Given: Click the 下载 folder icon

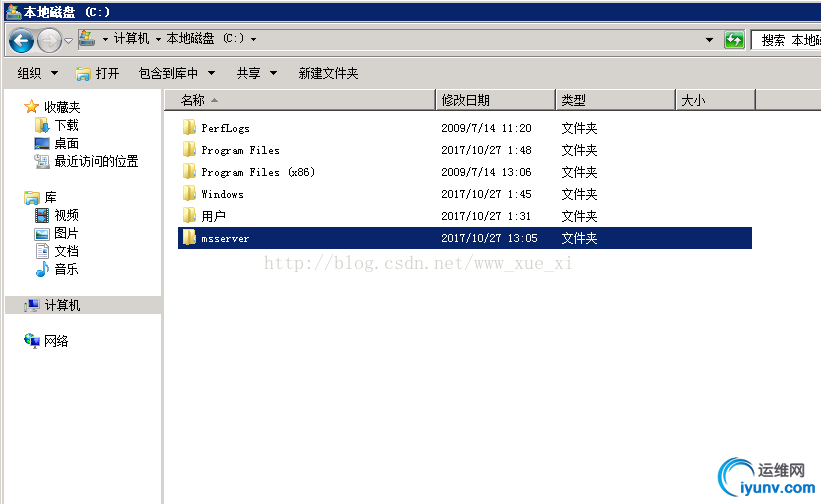Looking at the screenshot, I should pos(42,125).
